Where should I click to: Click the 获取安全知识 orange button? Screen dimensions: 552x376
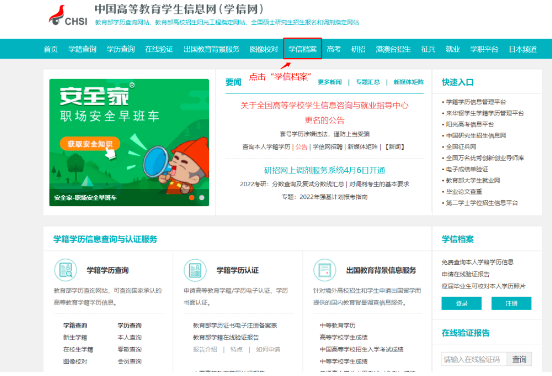[x=90, y=144]
